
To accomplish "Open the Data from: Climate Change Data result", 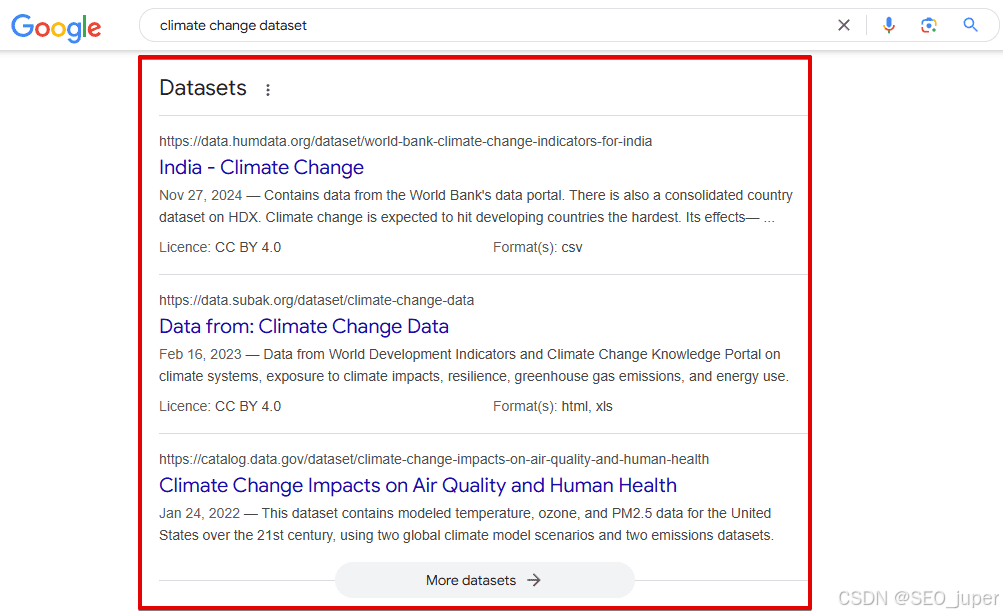I will [304, 326].
